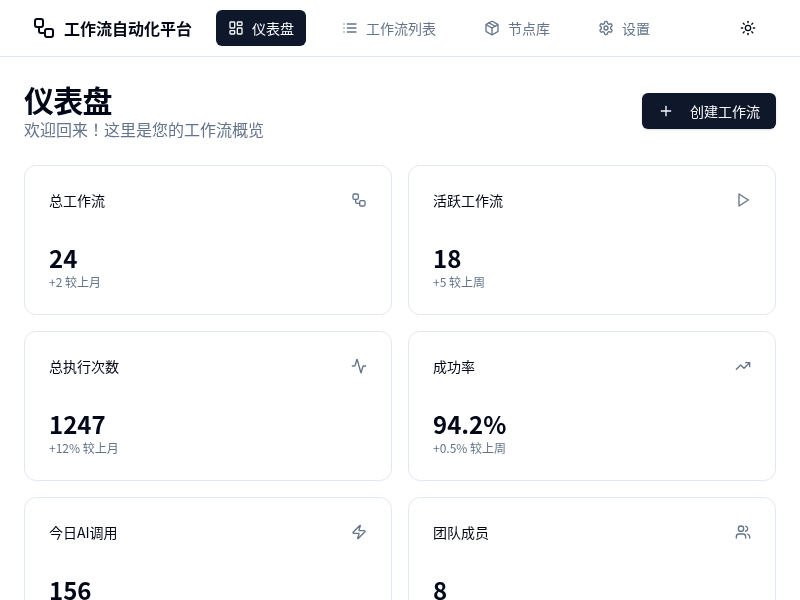
Task: Click the users icon in 团队成员 card
Action: 743,532
